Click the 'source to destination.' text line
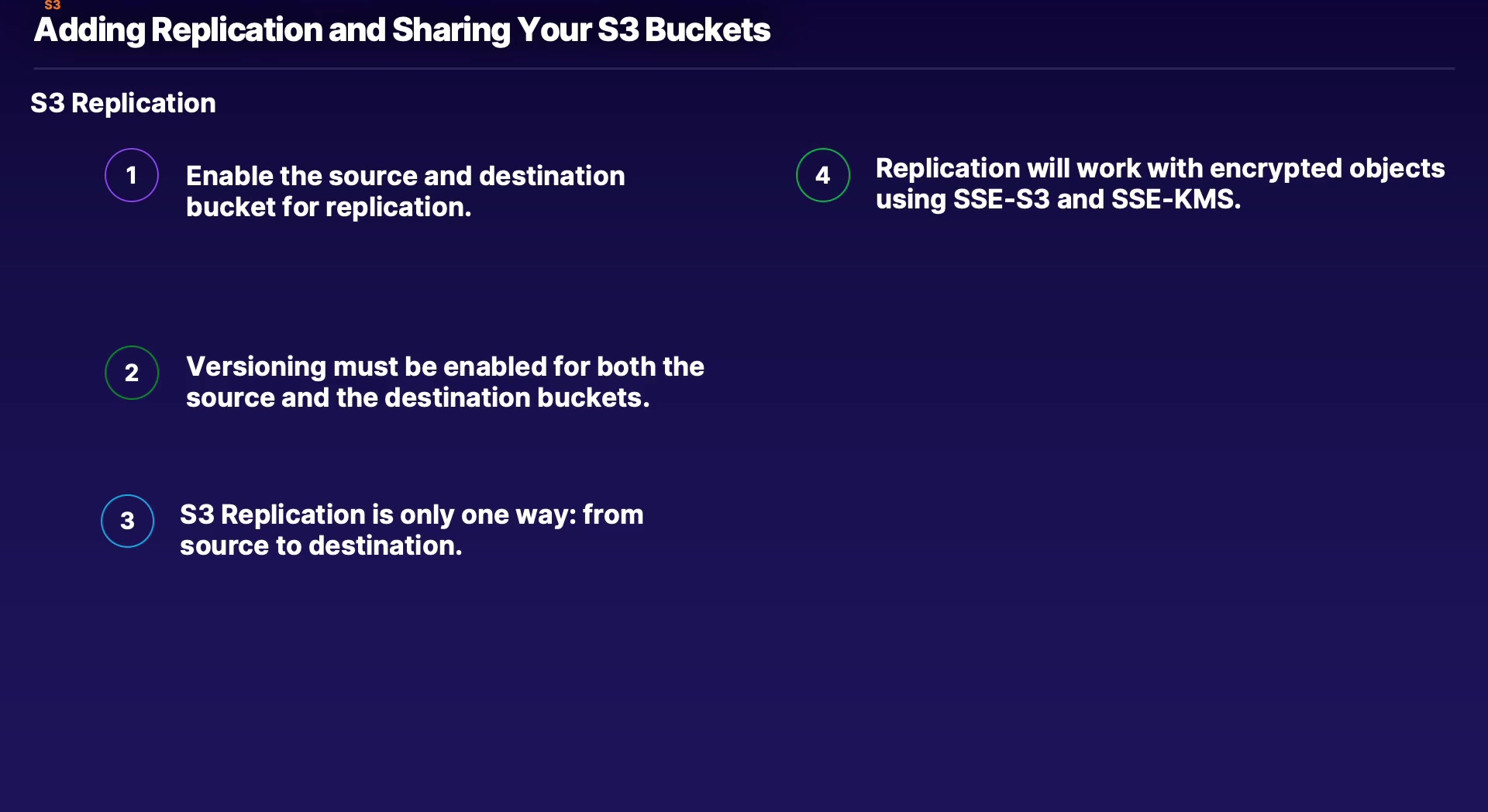 click(x=321, y=545)
